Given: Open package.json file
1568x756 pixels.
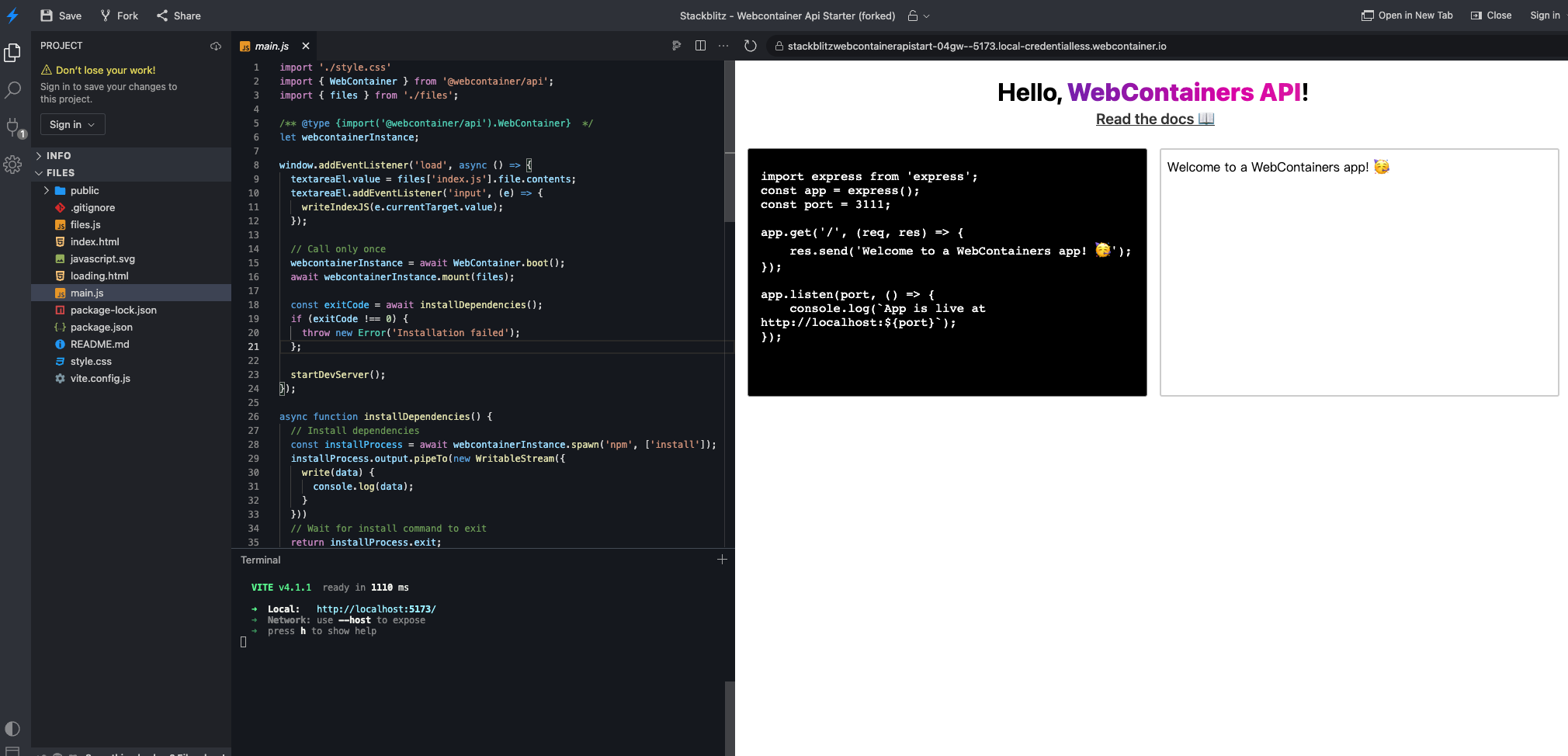Looking at the screenshot, I should [x=131, y=327].
